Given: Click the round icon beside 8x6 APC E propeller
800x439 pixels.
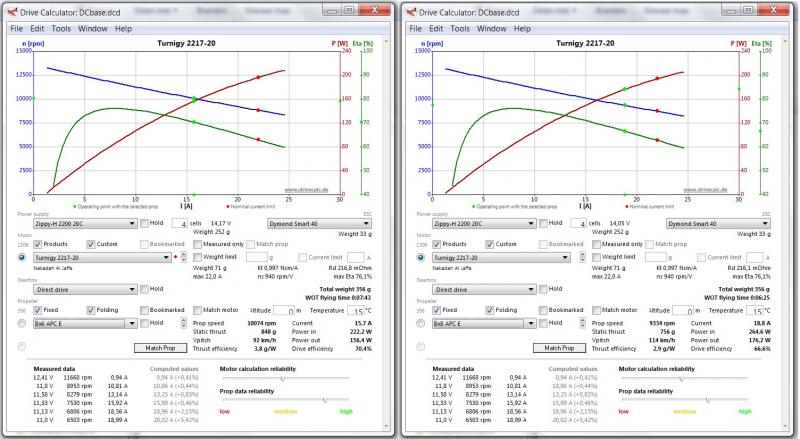Looking at the screenshot, I should (21, 323).
